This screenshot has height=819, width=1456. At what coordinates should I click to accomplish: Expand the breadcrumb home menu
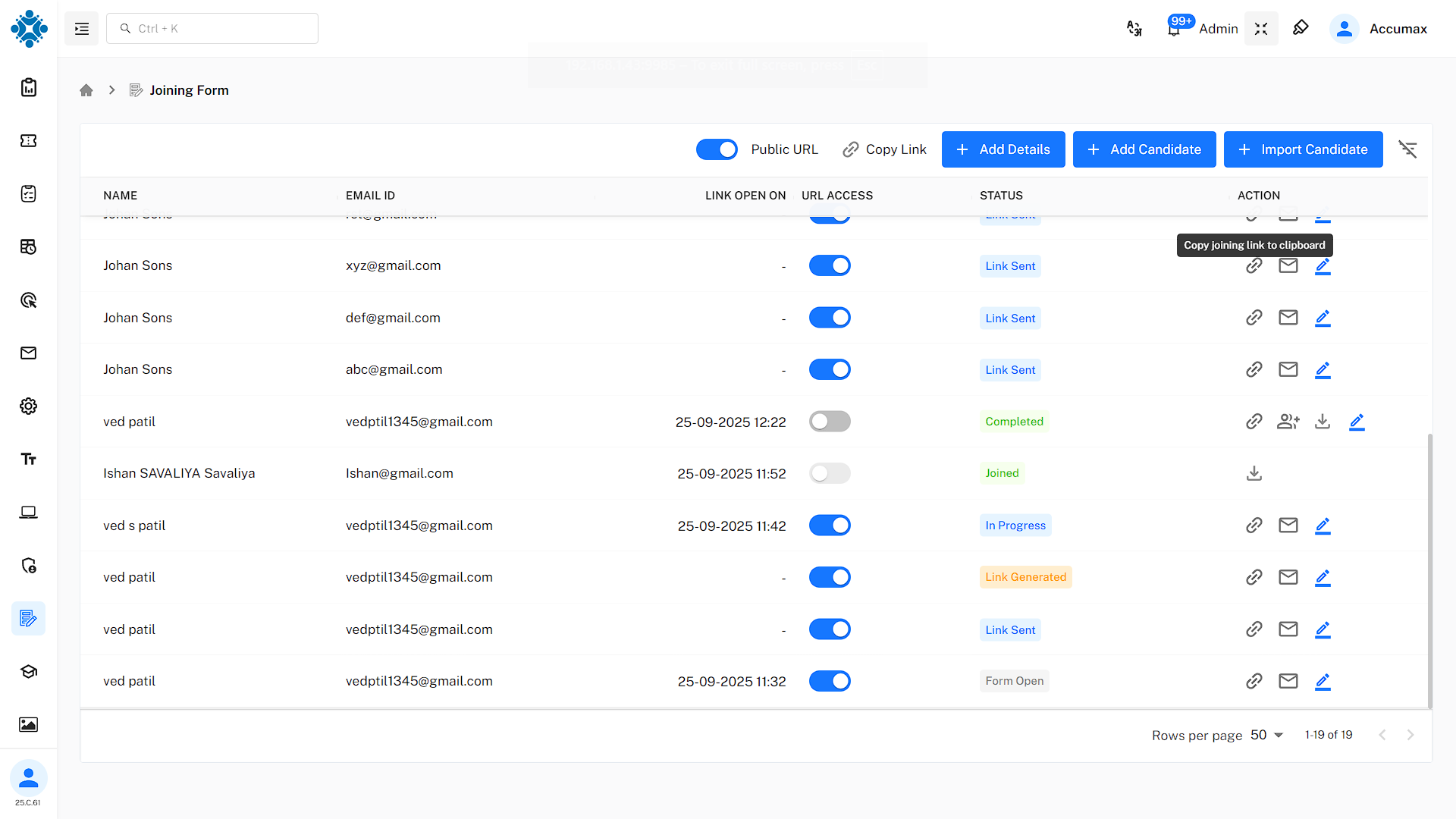click(86, 89)
